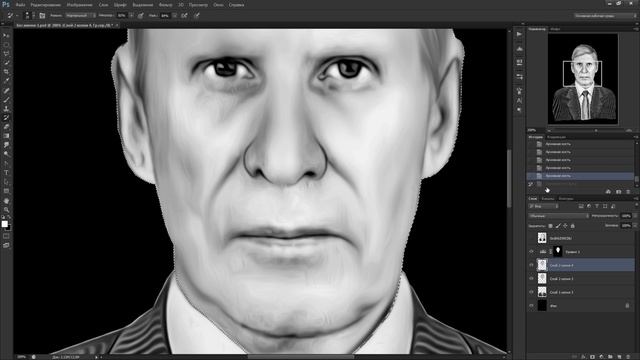Select the Smudge tool in toolbar

pos(6,145)
